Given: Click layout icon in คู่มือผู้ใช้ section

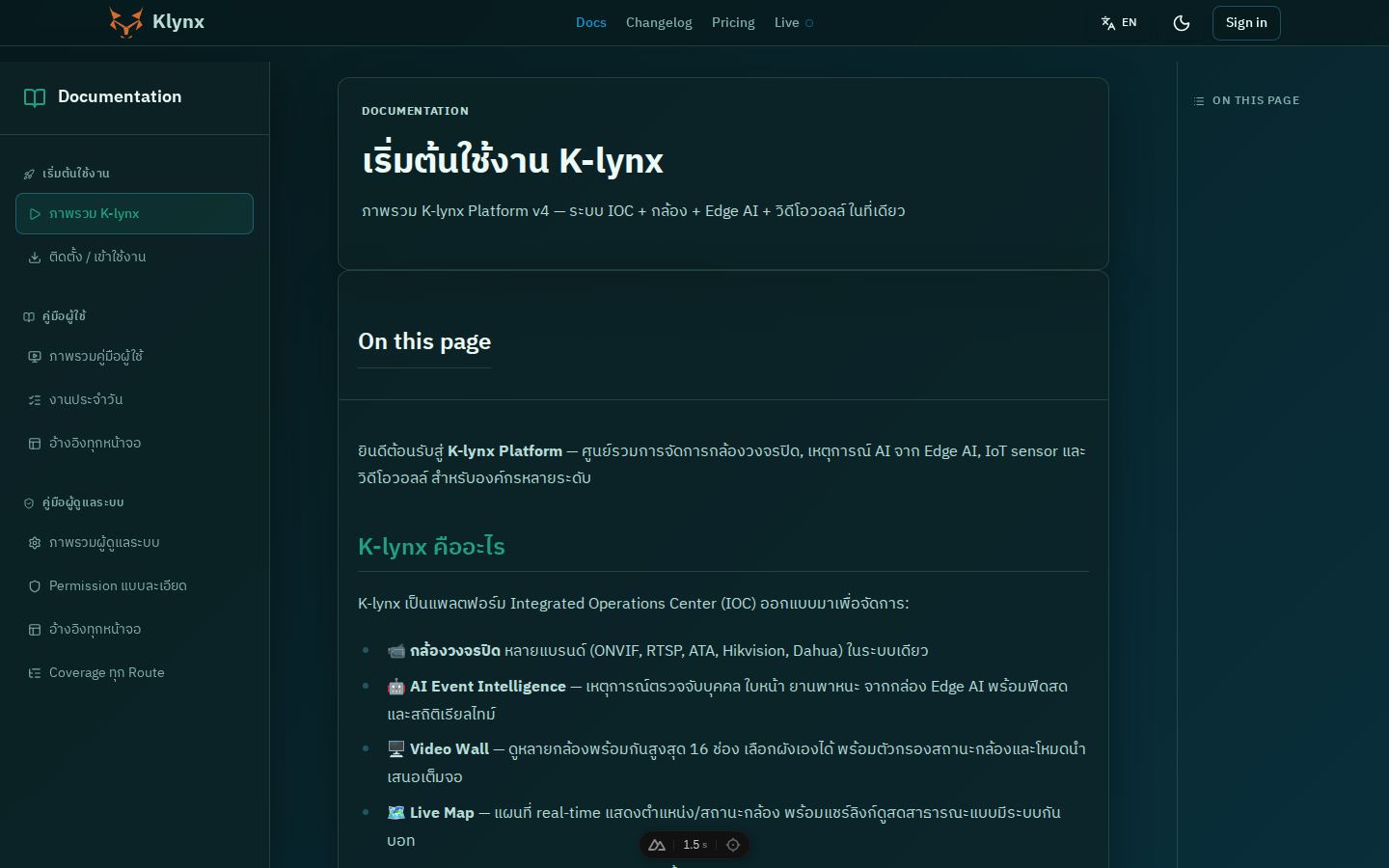Looking at the screenshot, I should (x=35, y=444).
